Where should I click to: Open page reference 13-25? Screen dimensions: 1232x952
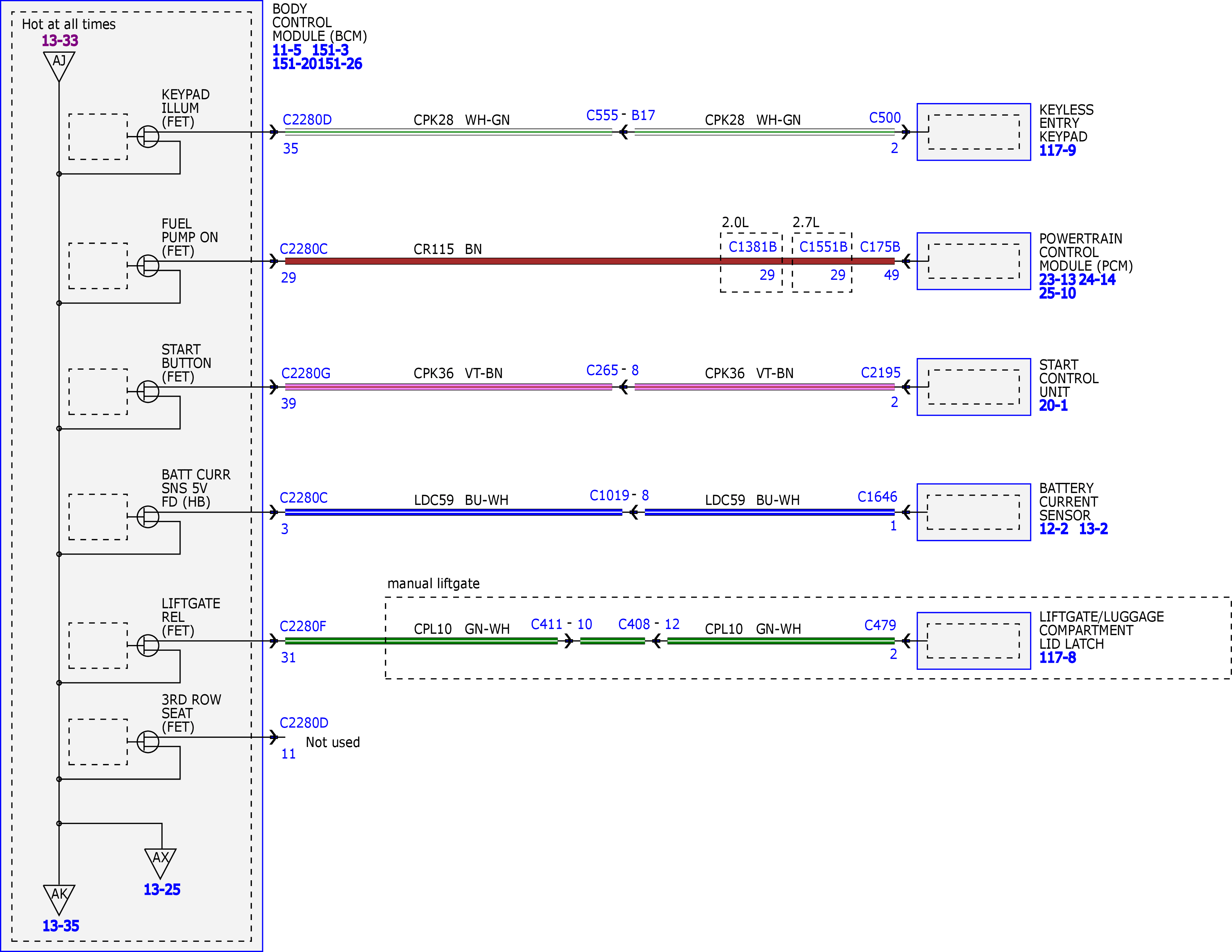pos(162,890)
